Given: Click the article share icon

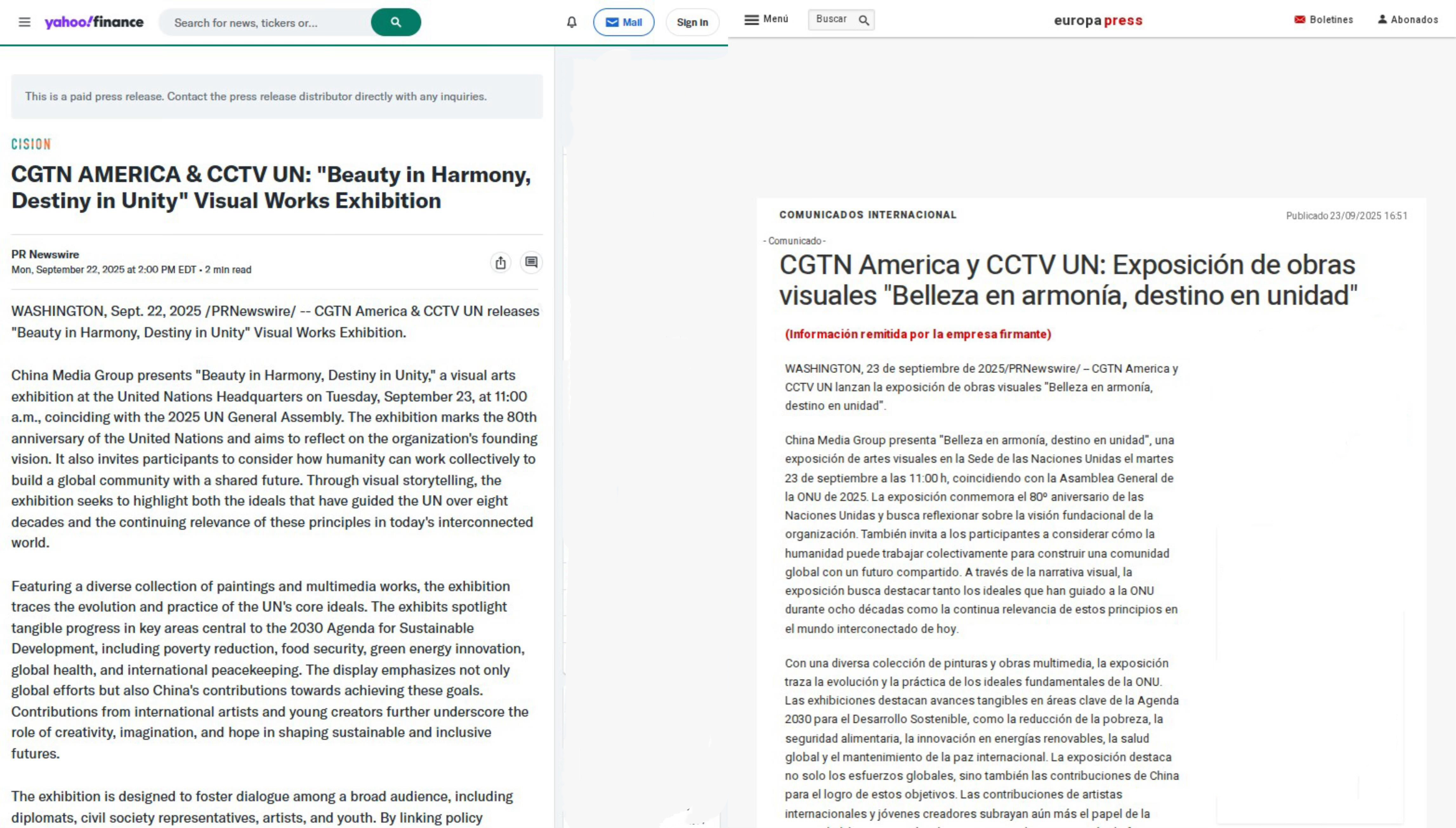Looking at the screenshot, I should tap(501, 263).
